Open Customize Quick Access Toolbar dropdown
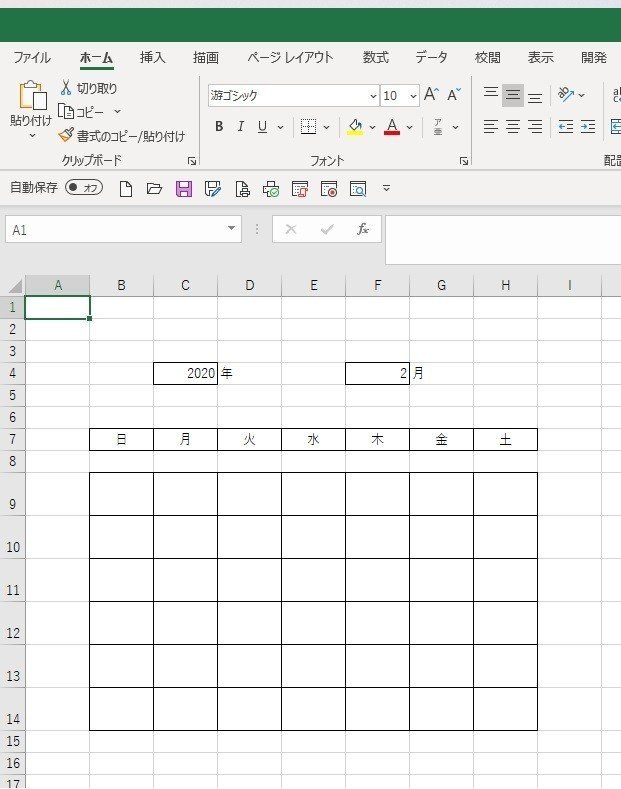 [x=386, y=188]
